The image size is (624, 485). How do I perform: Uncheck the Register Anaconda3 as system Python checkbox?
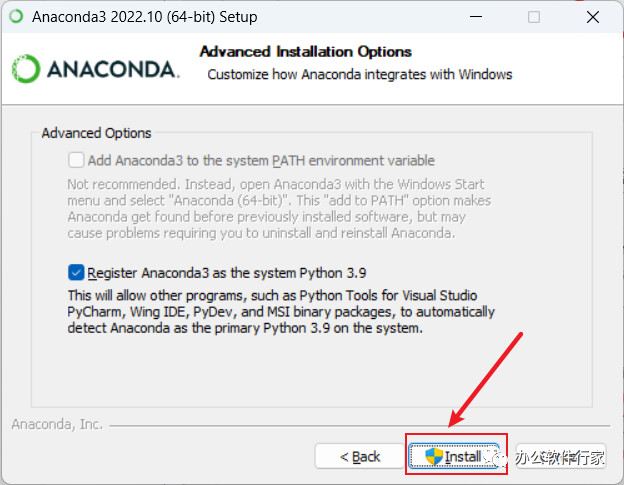coord(76,272)
